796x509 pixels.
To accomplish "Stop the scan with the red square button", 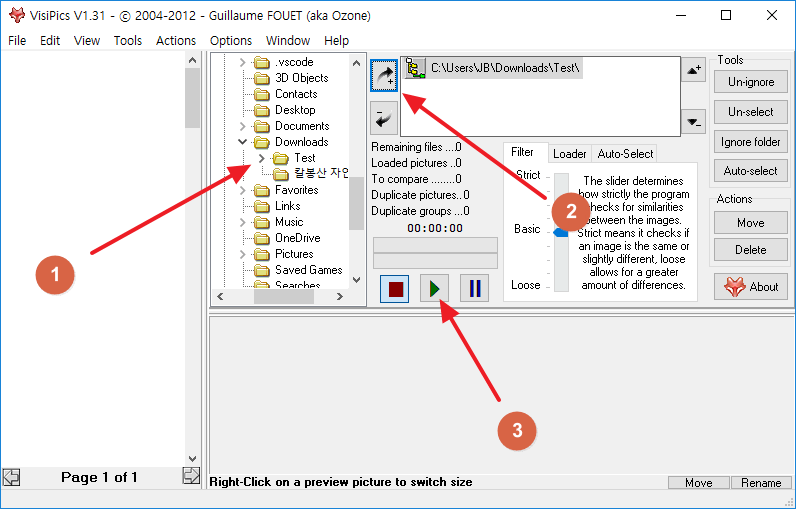I will click(395, 289).
